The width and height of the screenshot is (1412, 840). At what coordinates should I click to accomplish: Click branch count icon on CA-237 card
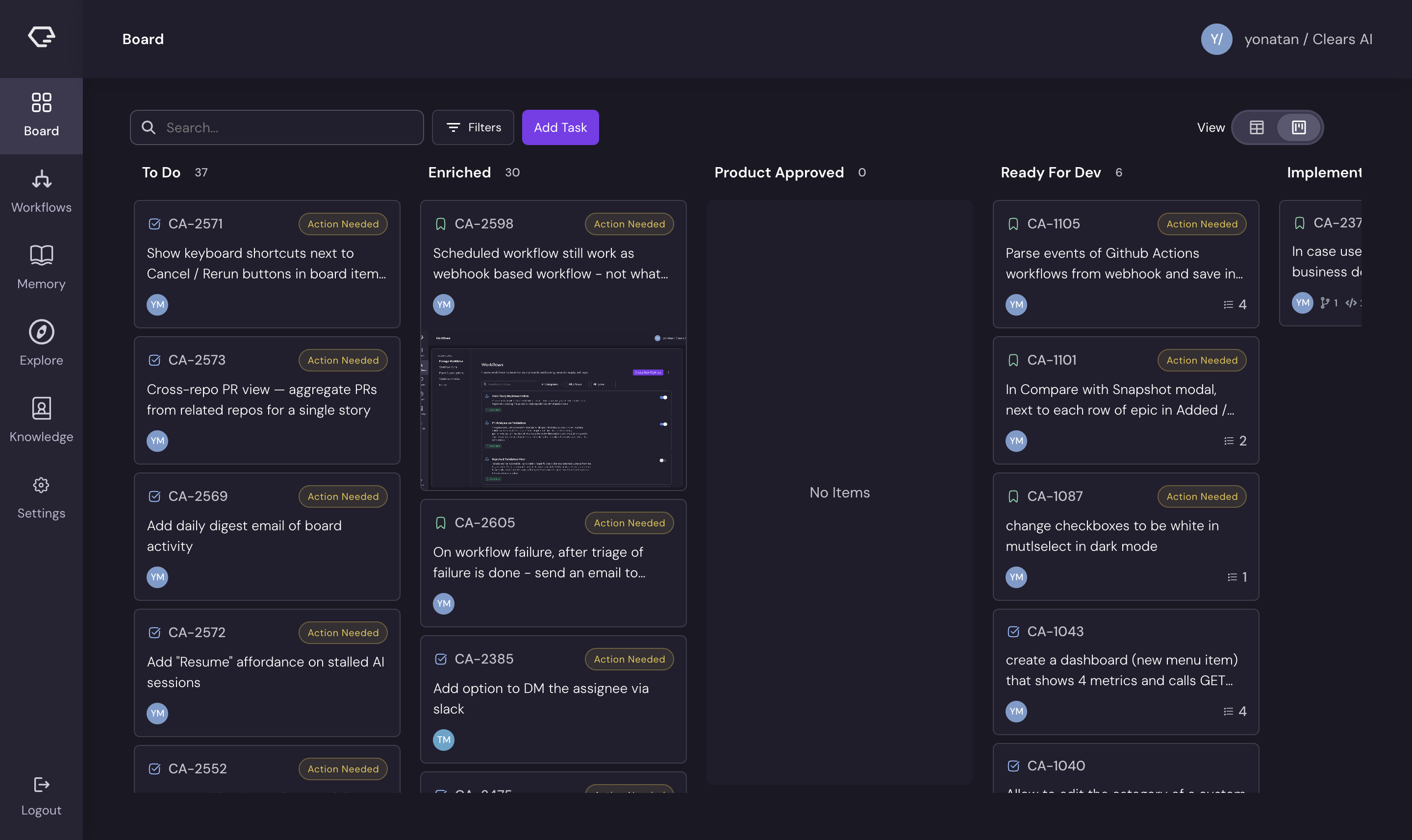coord(1325,303)
